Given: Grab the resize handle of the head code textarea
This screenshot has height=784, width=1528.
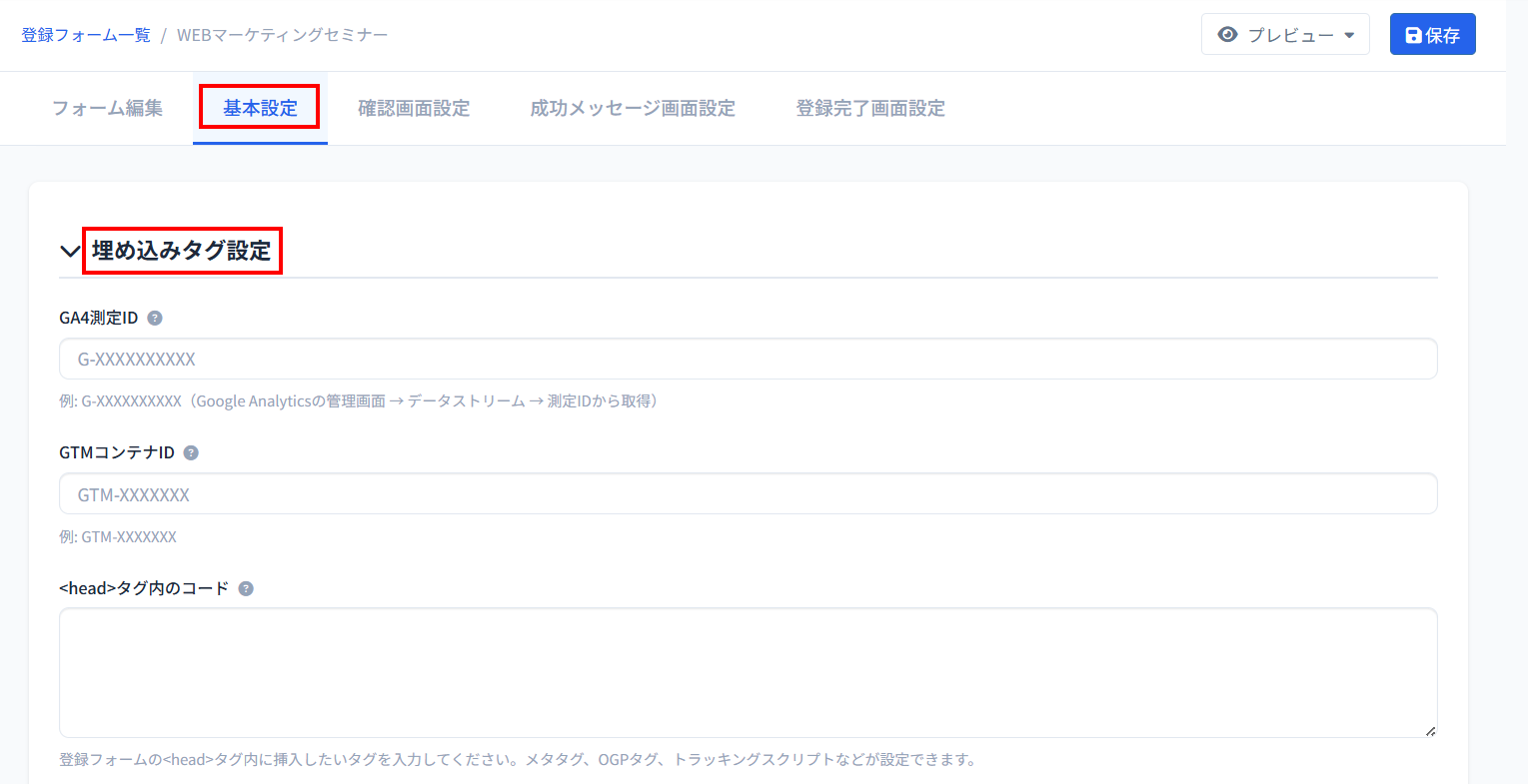Looking at the screenshot, I should point(1430,731).
